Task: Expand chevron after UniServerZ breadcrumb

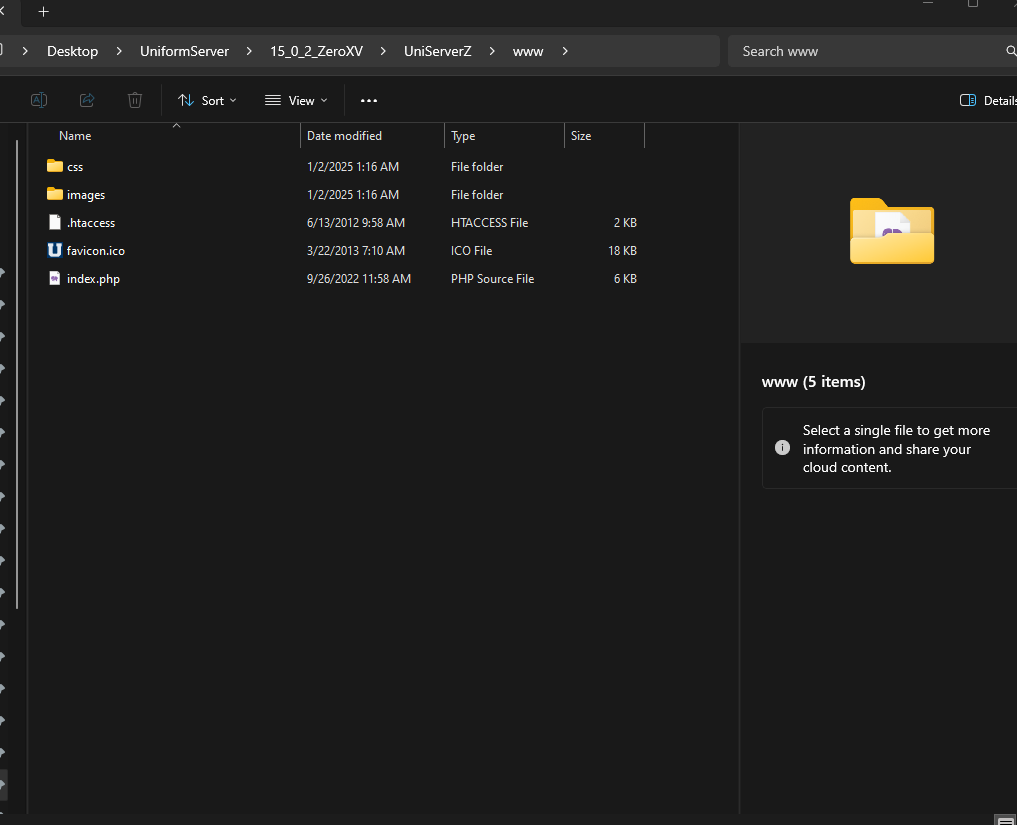Action: (x=492, y=51)
